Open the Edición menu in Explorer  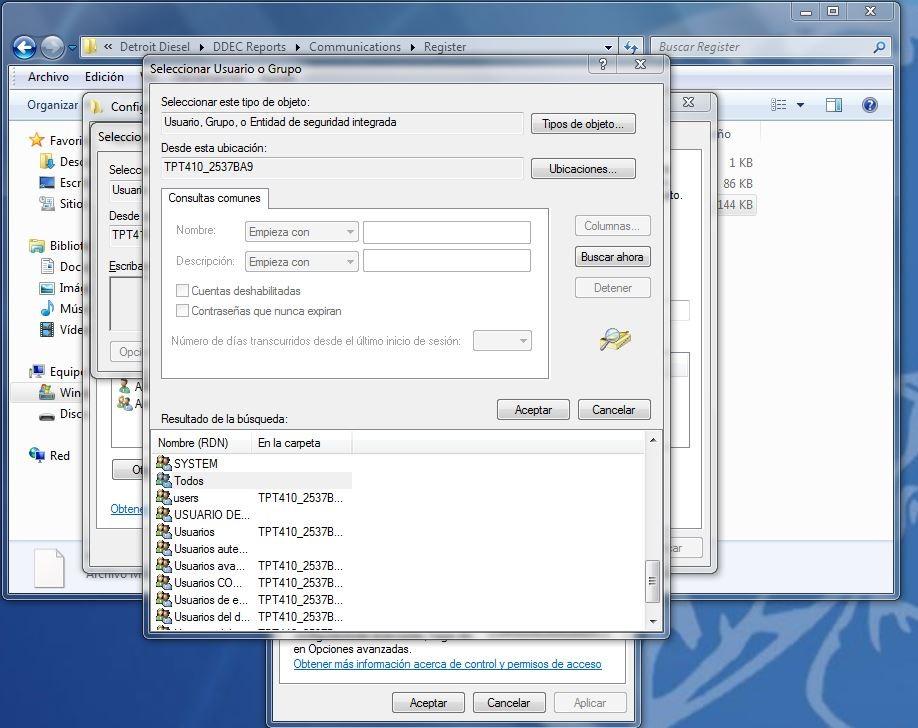point(104,77)
